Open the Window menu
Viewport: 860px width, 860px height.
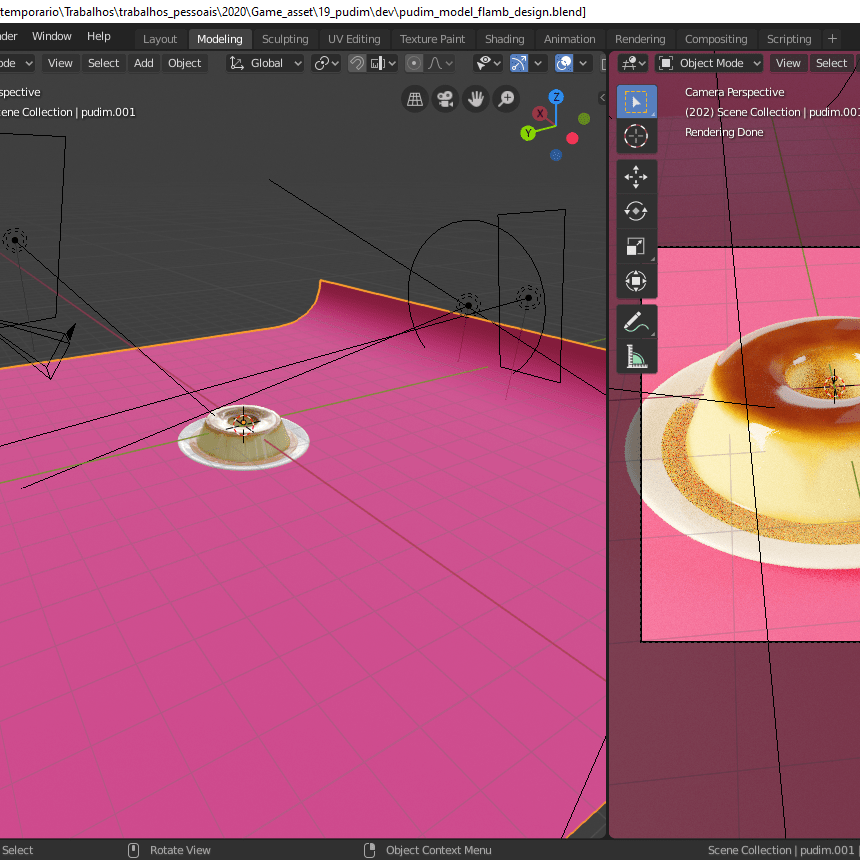pyautogui.click(x=52, y=36)
